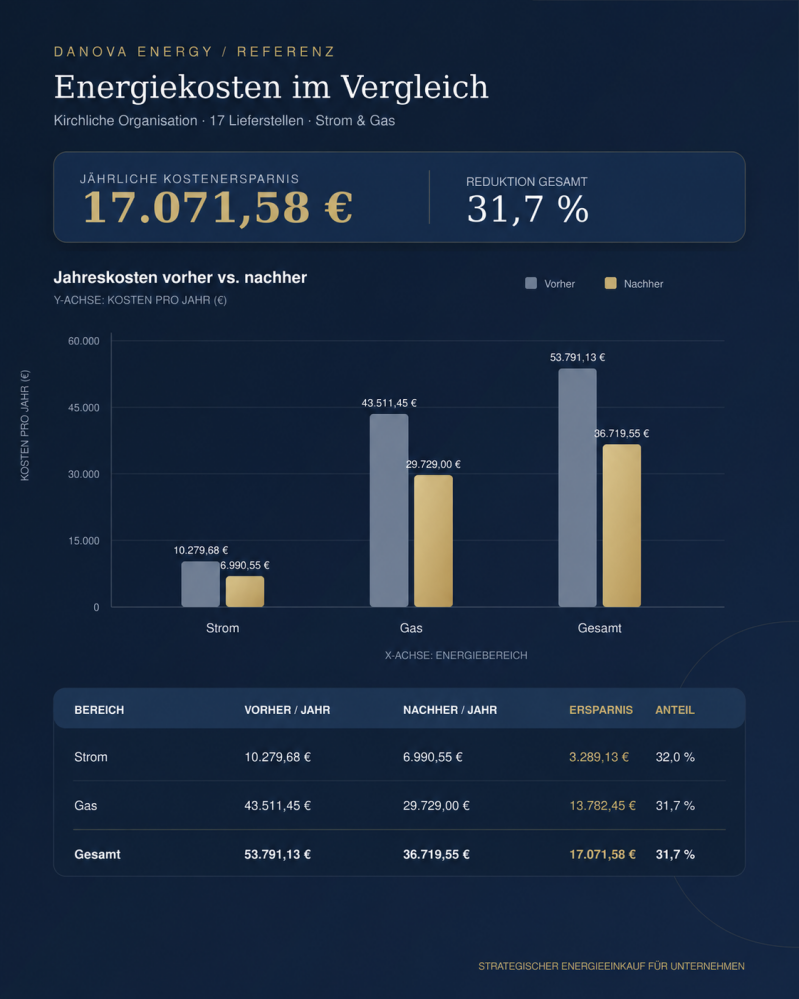799x999 pixels.
Task: Click the Nachher legend label
Action: 644,284
